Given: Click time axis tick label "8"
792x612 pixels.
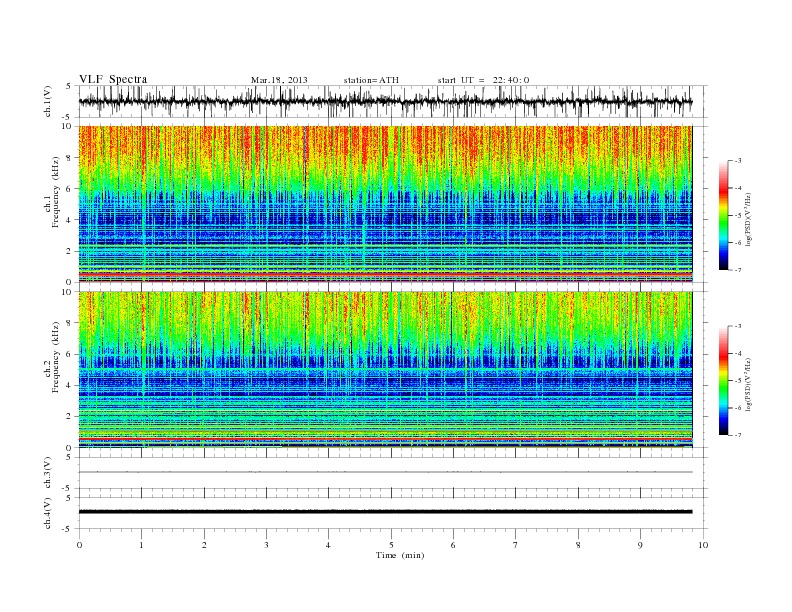Looking at the screenshot, I should coord(578,545).
